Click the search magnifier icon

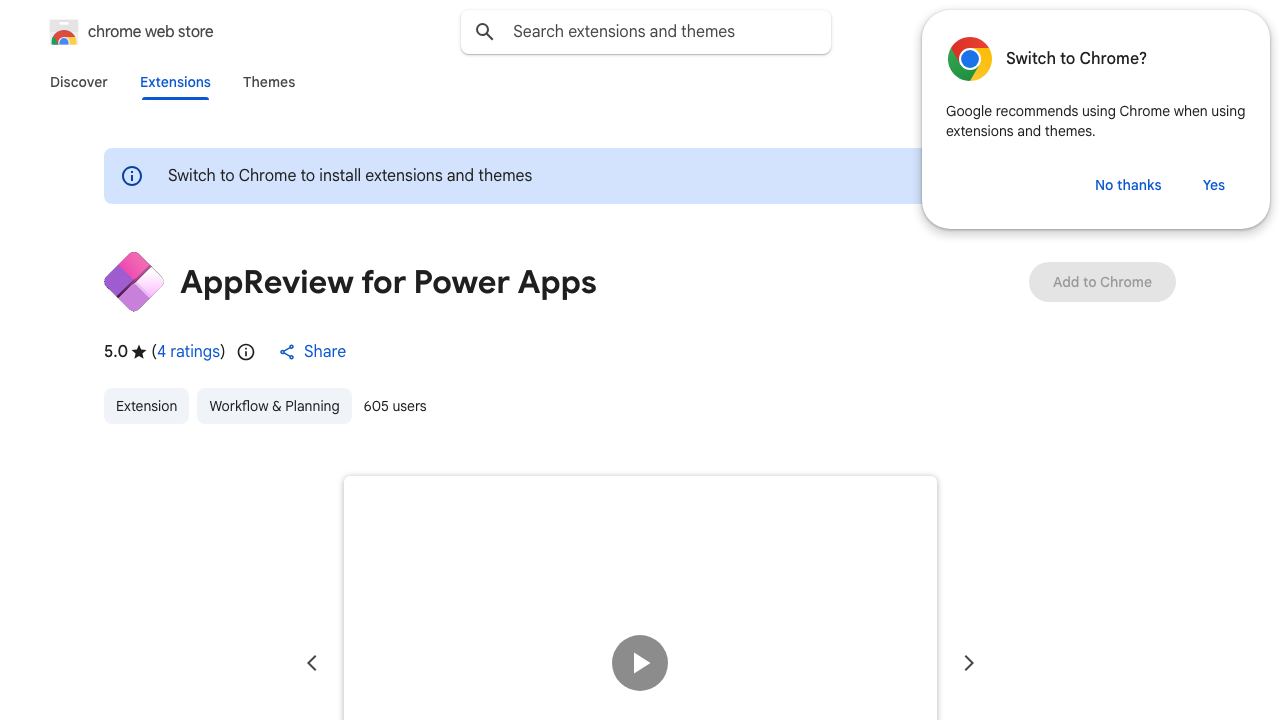coord(485,32)
